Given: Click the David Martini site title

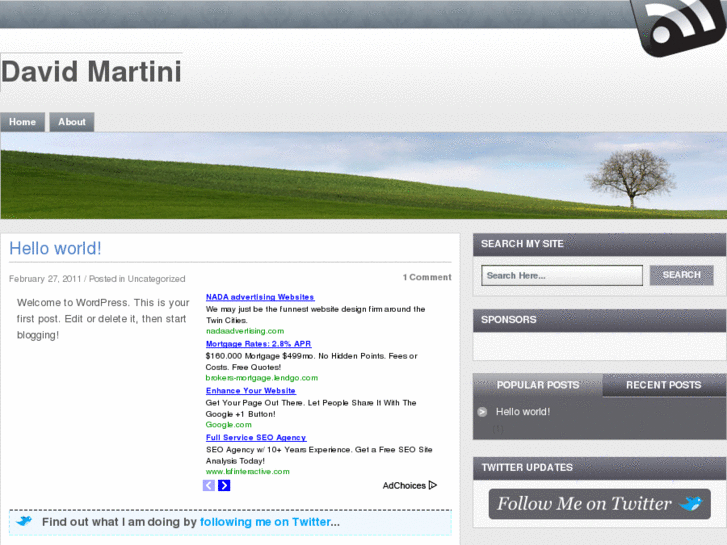Looking at the screenshot, I should (x=91, y=72).
